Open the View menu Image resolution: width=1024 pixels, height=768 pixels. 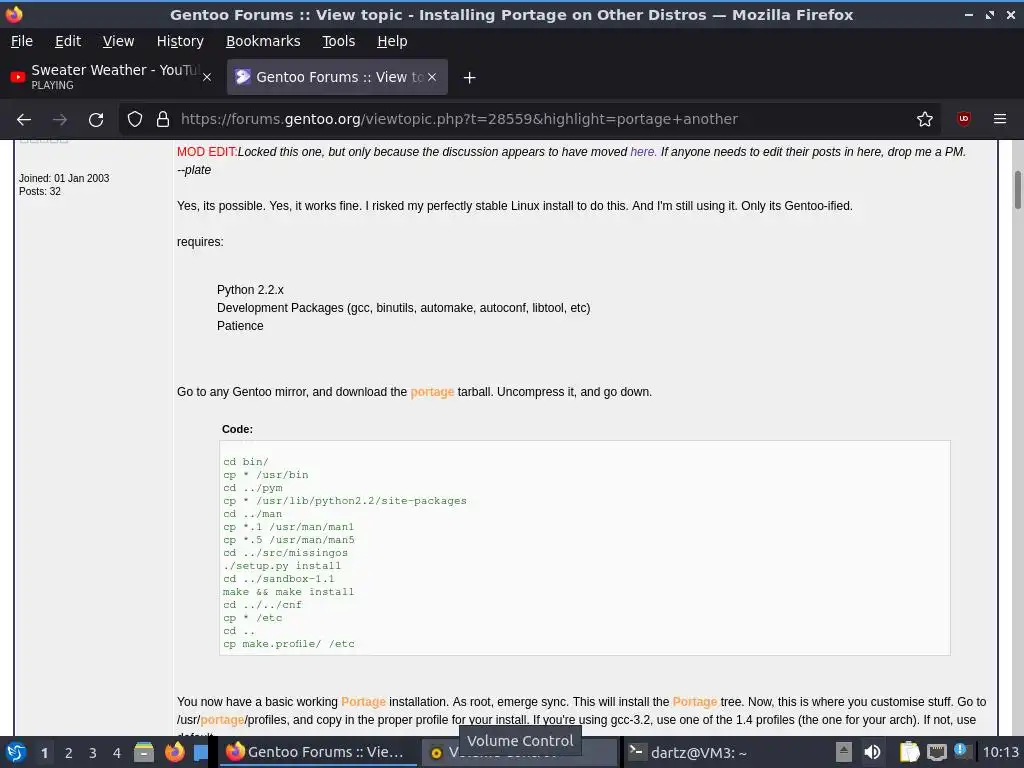click(118, 41)
